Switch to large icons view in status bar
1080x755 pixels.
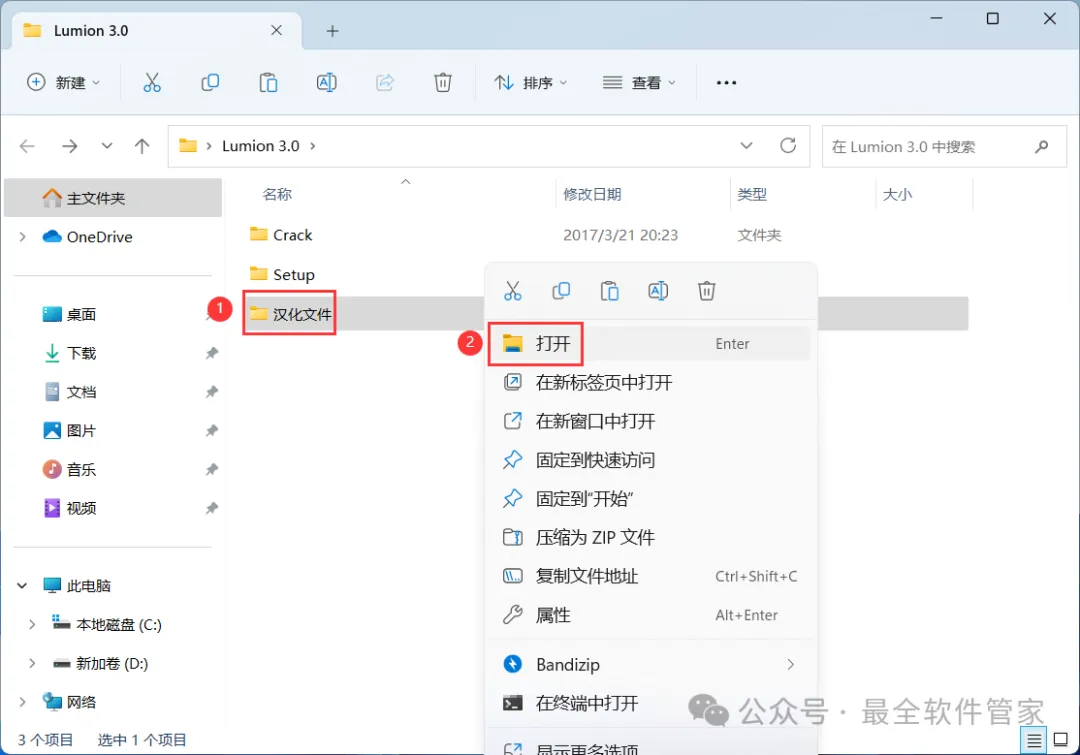(x=1061, y=741)
